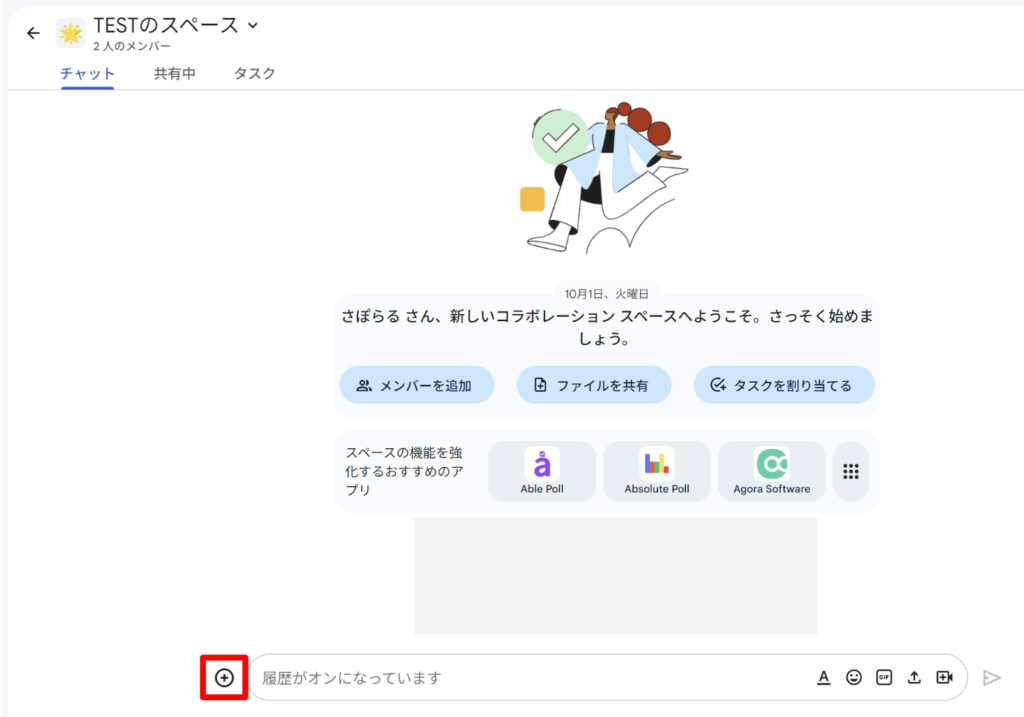1024x717 pixels.
Task: Open the Agora Software app
Action: pos(771,471)
